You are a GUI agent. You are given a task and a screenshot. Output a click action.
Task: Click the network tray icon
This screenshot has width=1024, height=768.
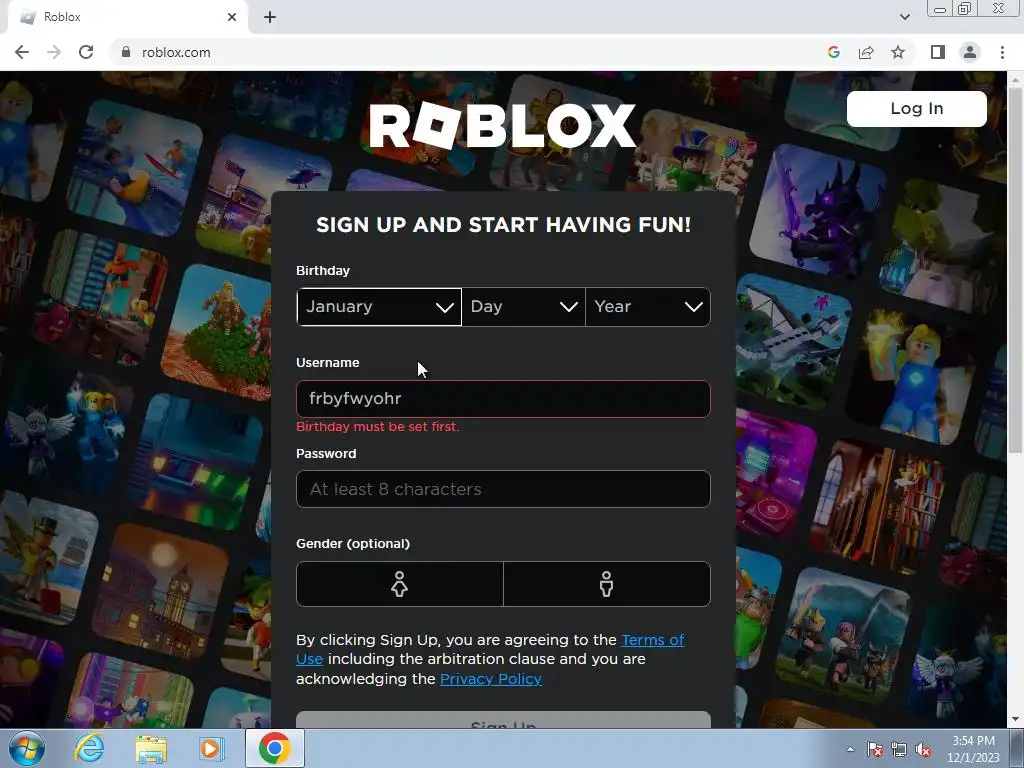(899, 750)
